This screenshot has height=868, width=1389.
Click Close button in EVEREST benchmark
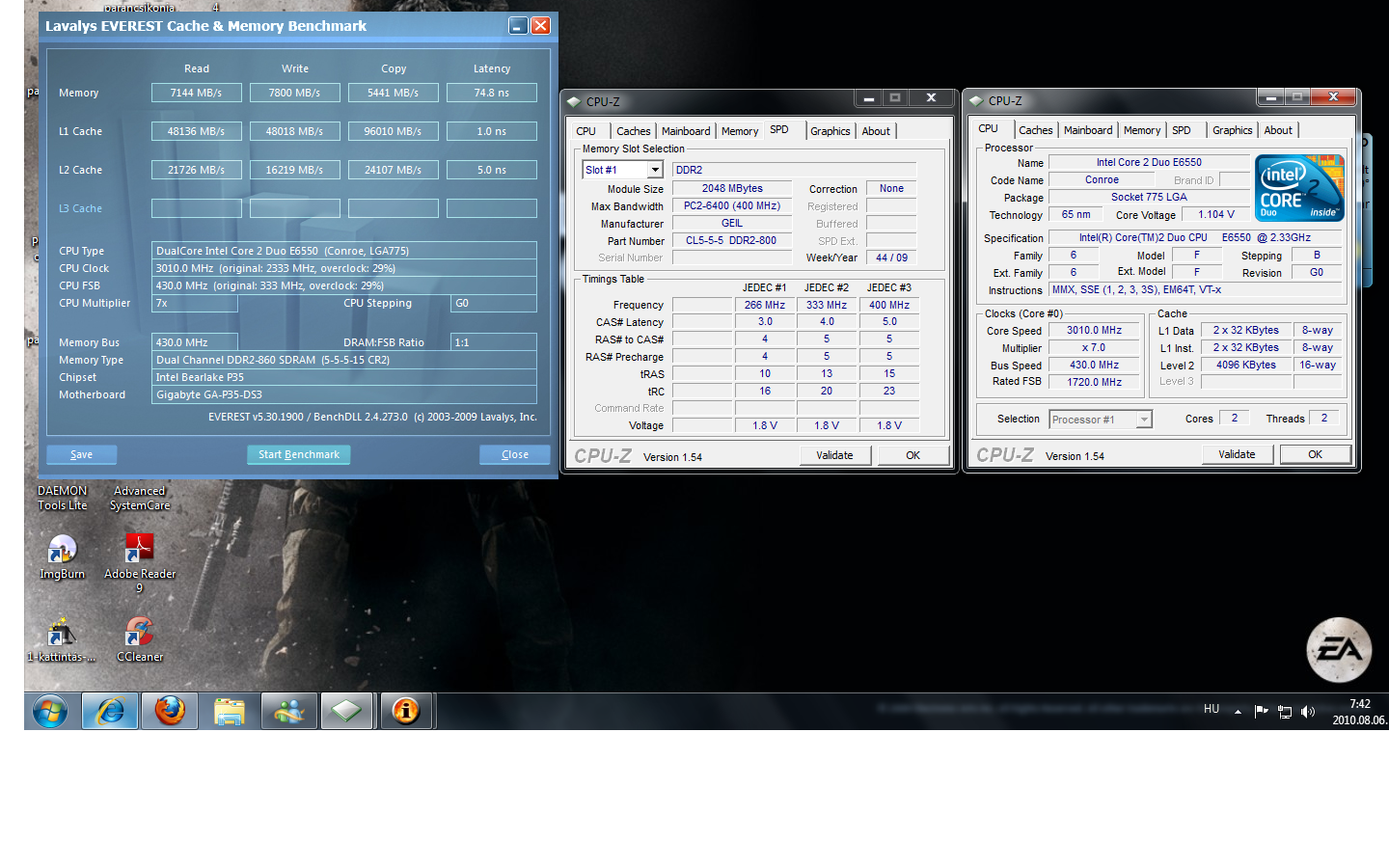515,454
